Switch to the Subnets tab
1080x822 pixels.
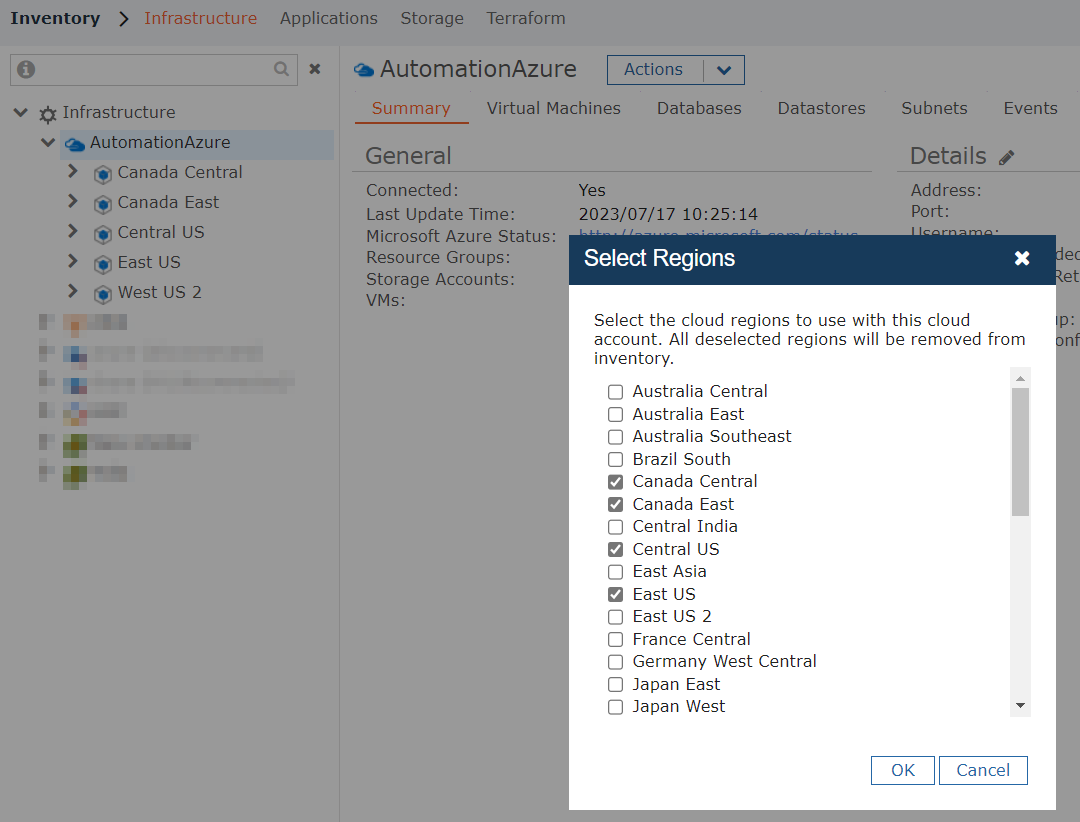935,109
